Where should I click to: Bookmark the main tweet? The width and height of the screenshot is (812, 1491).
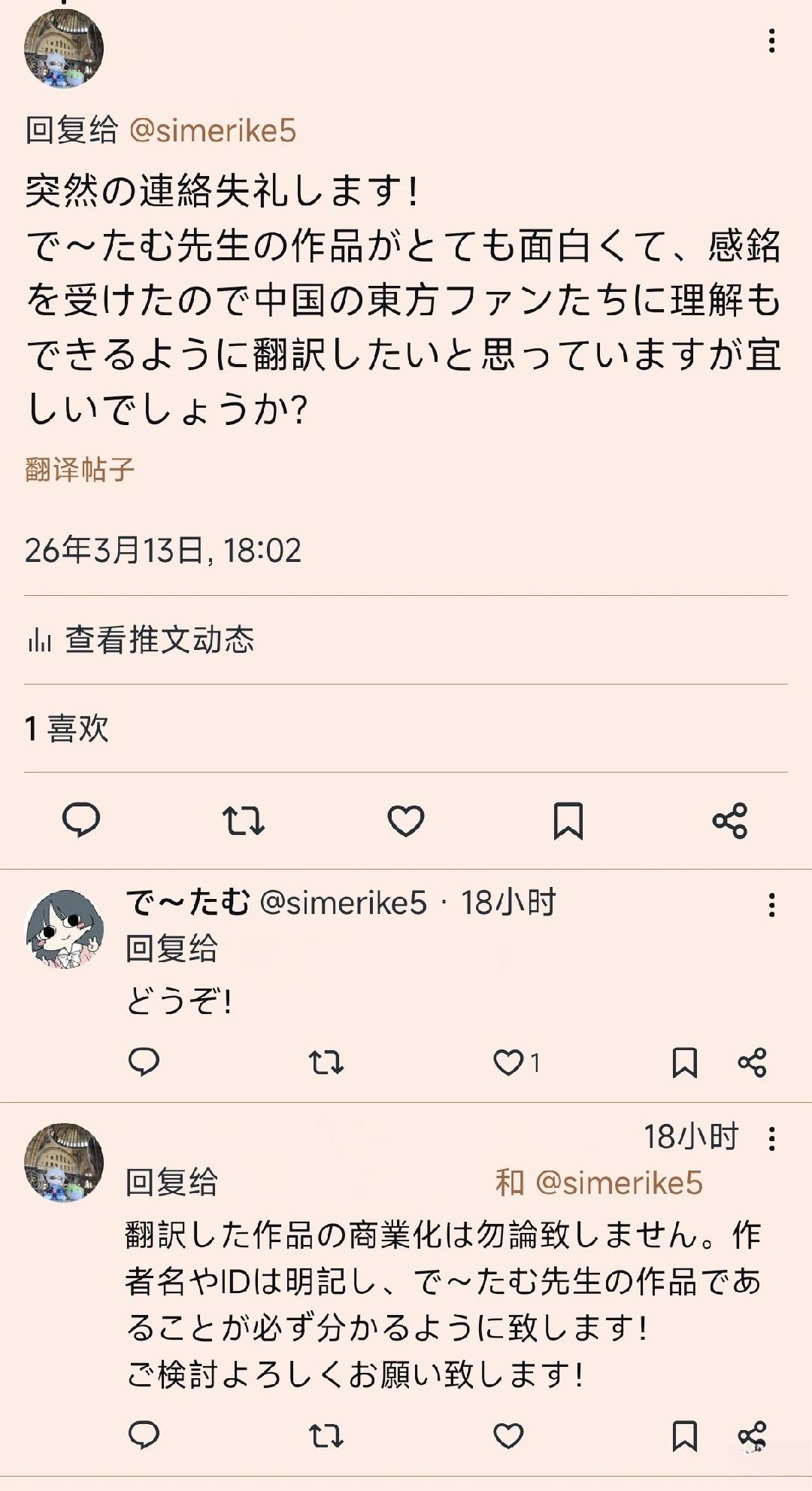tap(568, 820)
